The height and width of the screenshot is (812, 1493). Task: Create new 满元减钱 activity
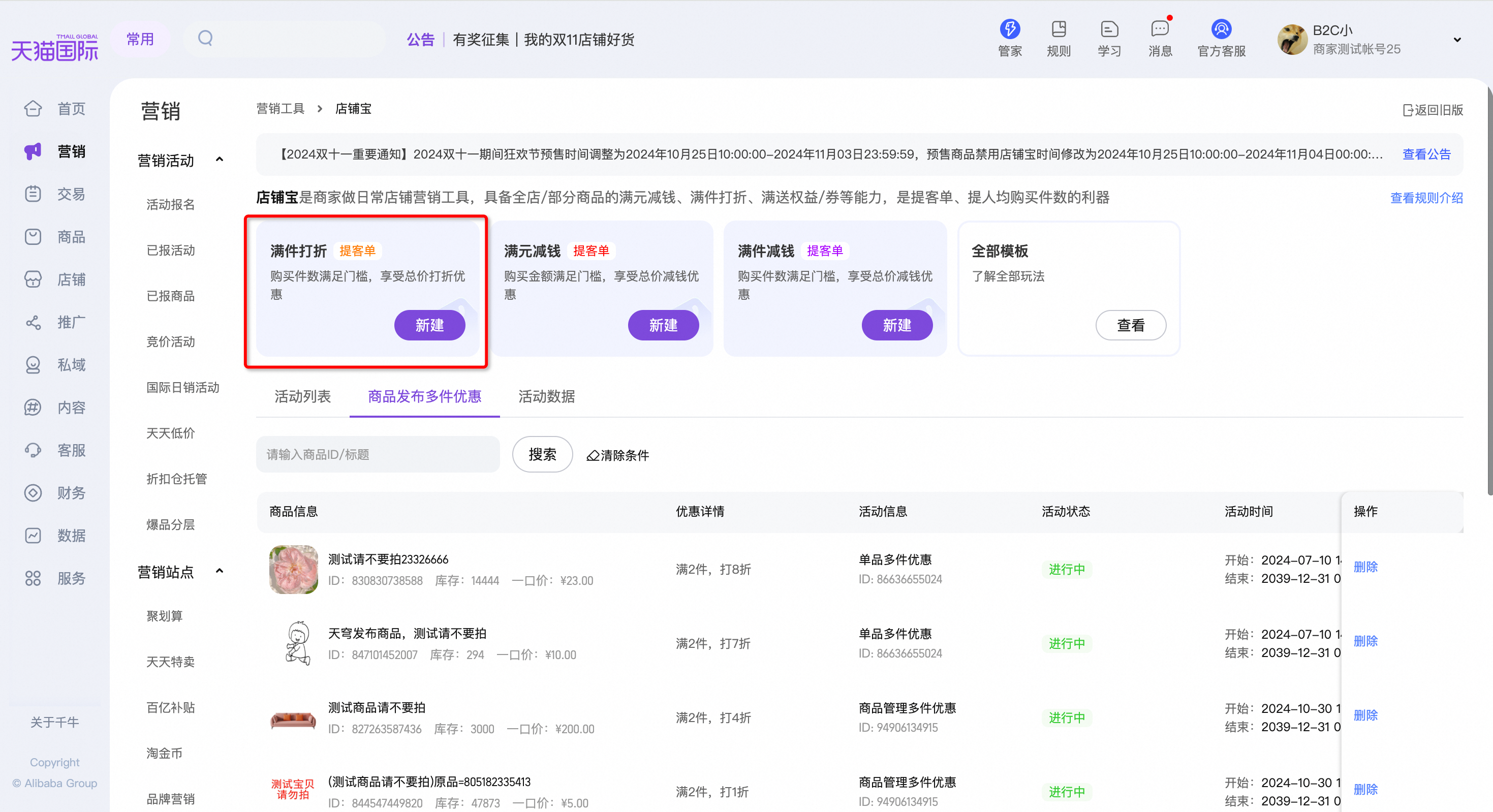coord(663,325)
